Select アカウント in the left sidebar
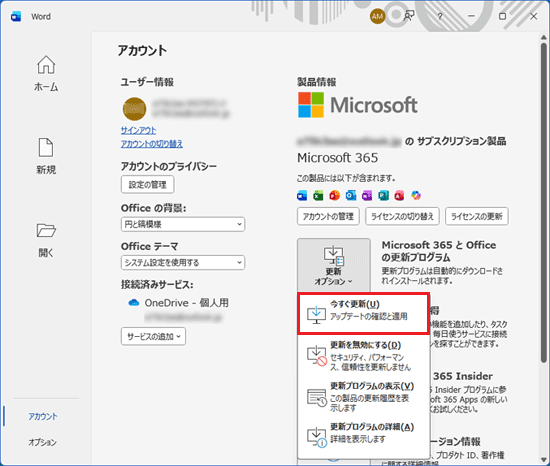Screen dimensions: 550x466 coord(42,416)
